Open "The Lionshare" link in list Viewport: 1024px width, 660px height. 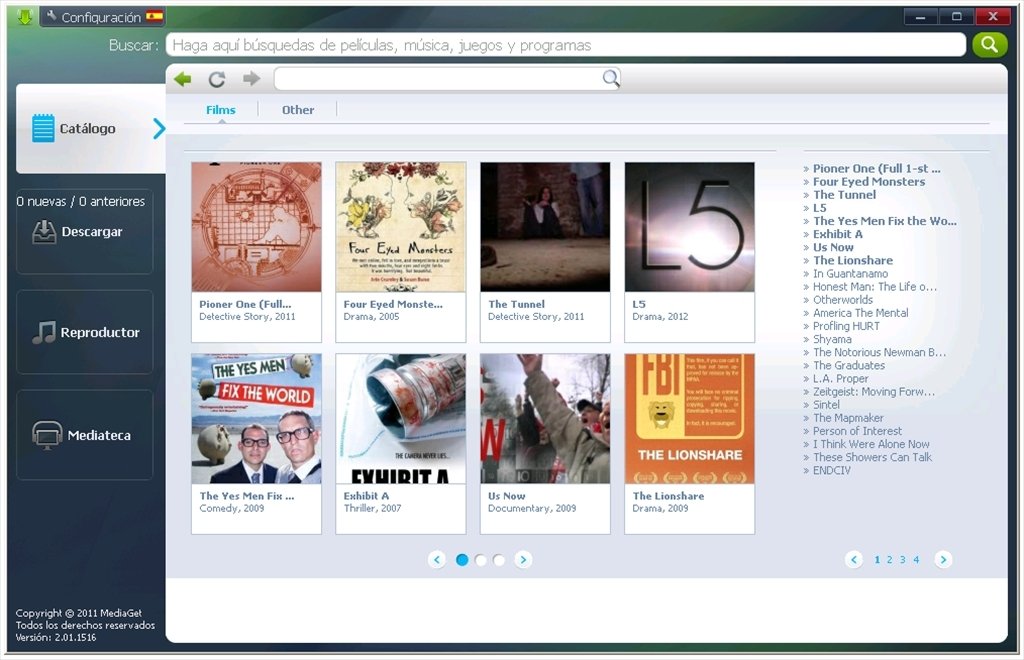853,260
